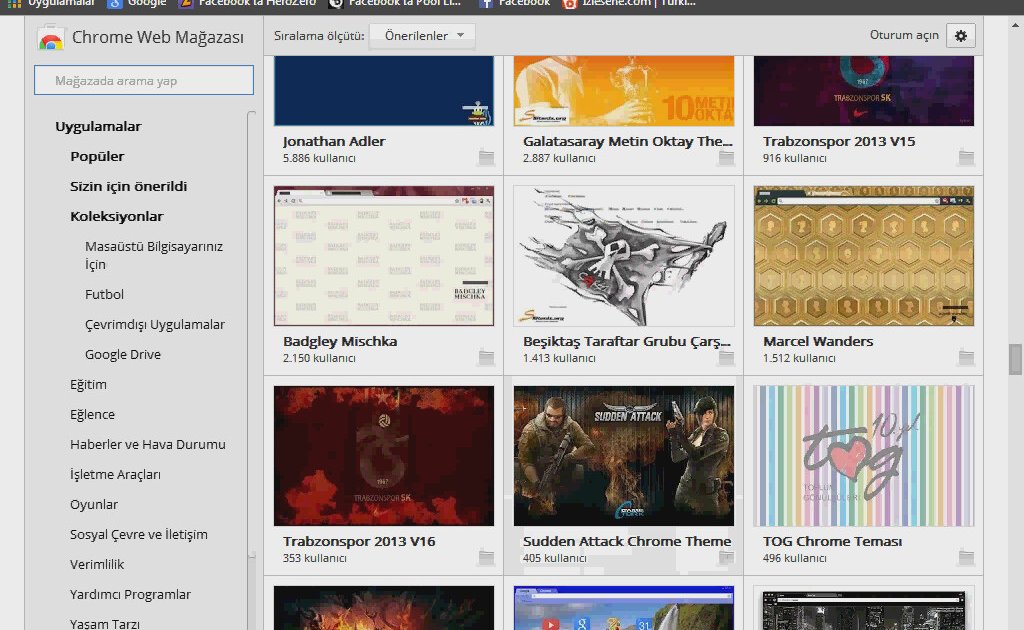Click the Facebook bookmark favicon
1024x630 pixels.
485,3
